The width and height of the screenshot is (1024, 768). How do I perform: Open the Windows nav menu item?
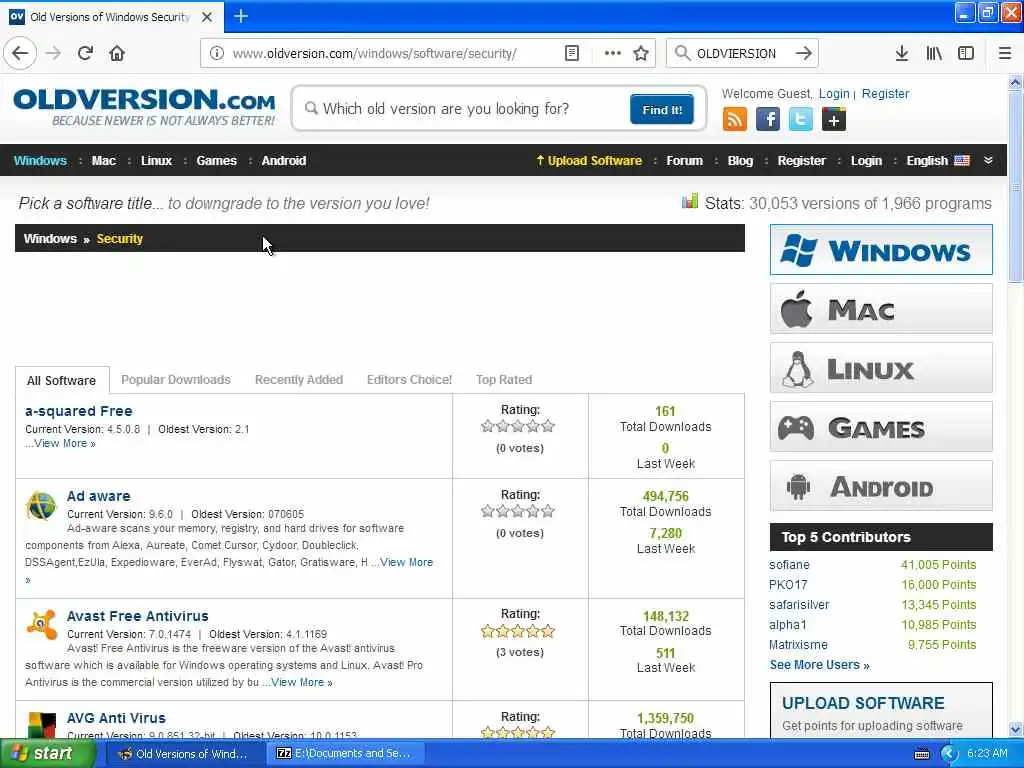pos(40,161)
